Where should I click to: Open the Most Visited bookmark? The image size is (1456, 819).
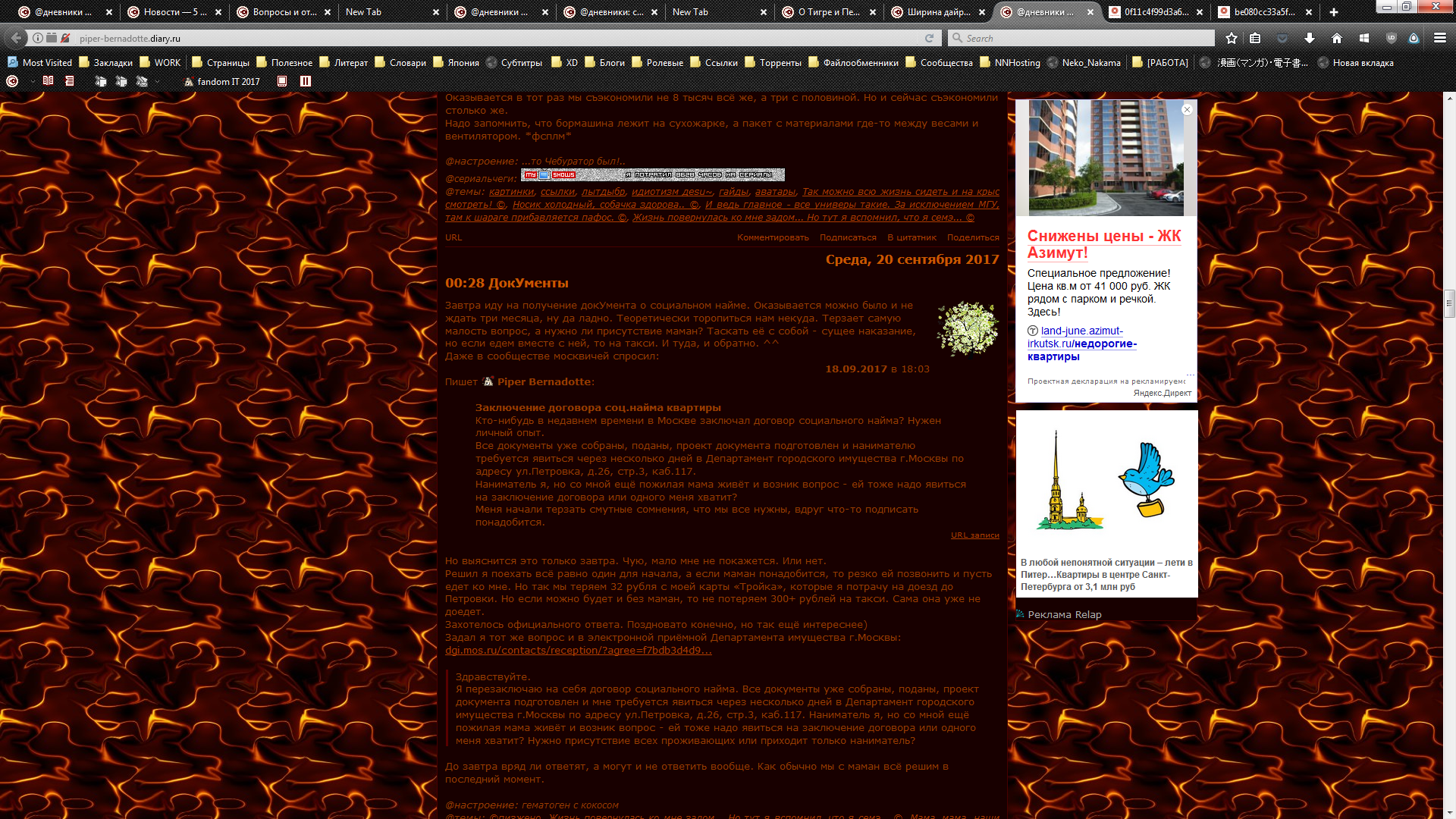tap(39, 63)
